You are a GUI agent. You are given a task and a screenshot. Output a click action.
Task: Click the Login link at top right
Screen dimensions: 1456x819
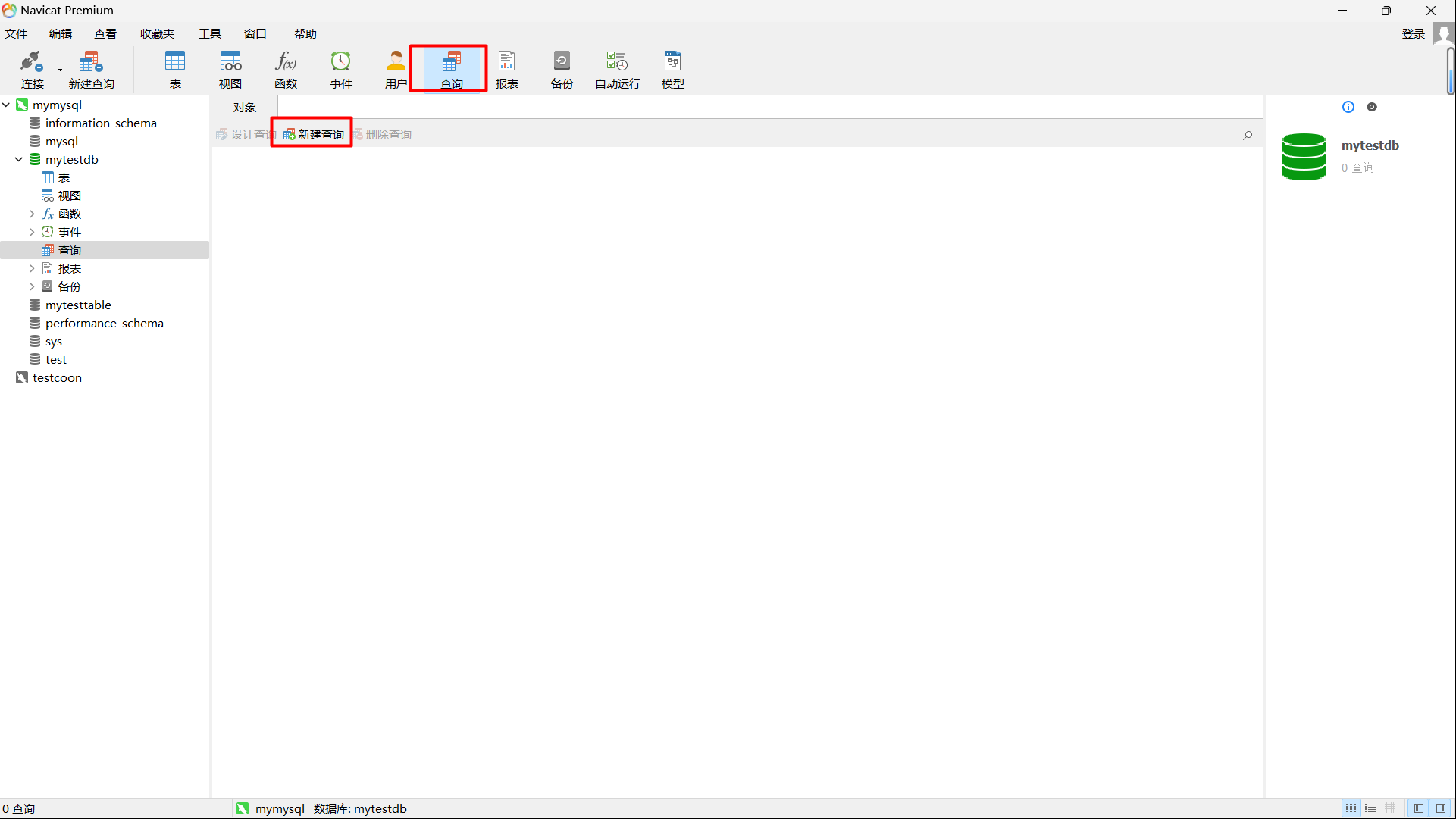[x=1413, y=33]
